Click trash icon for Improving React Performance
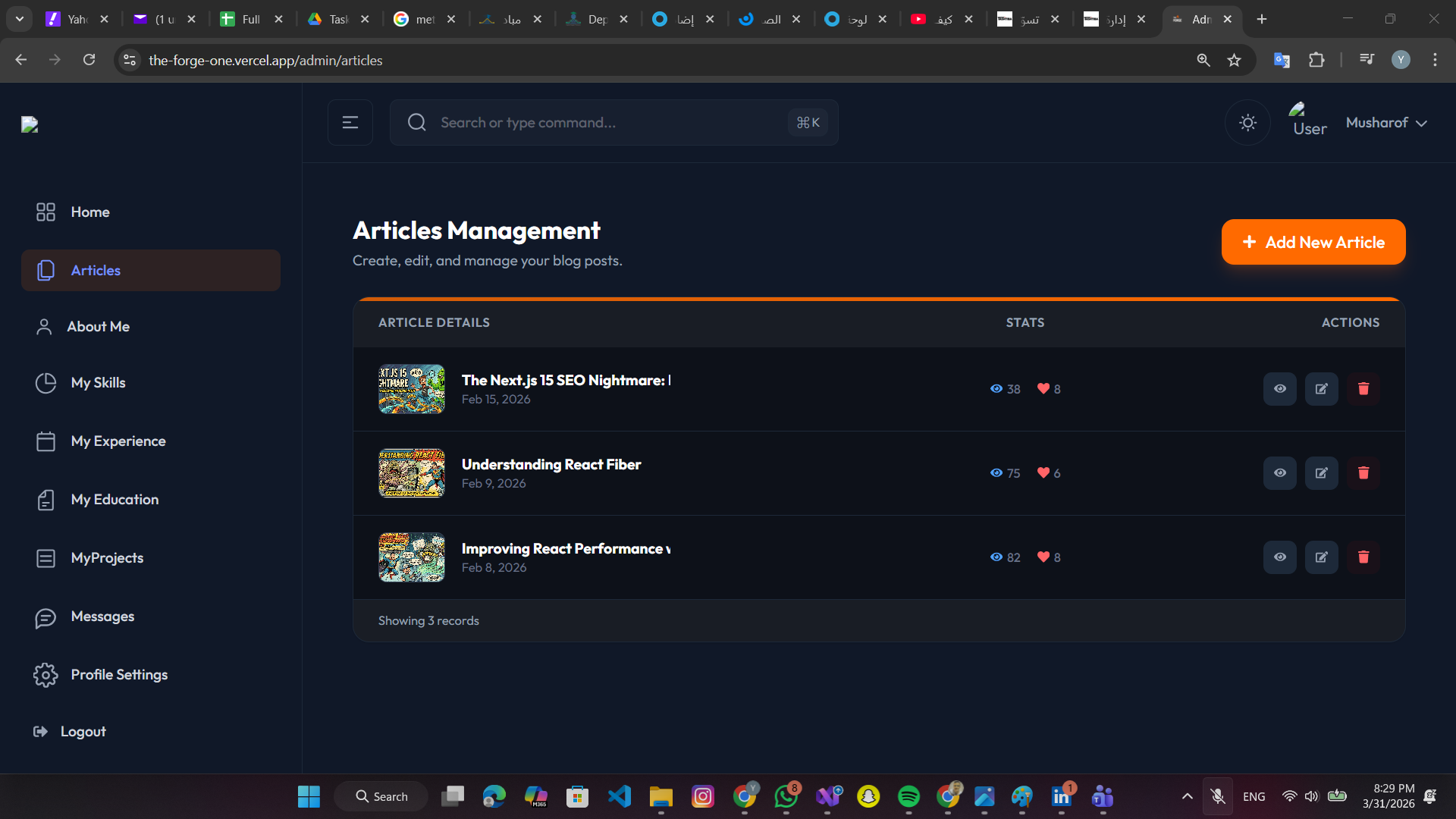Viewport: 1456px width, 819px height. coord(1363,557)
